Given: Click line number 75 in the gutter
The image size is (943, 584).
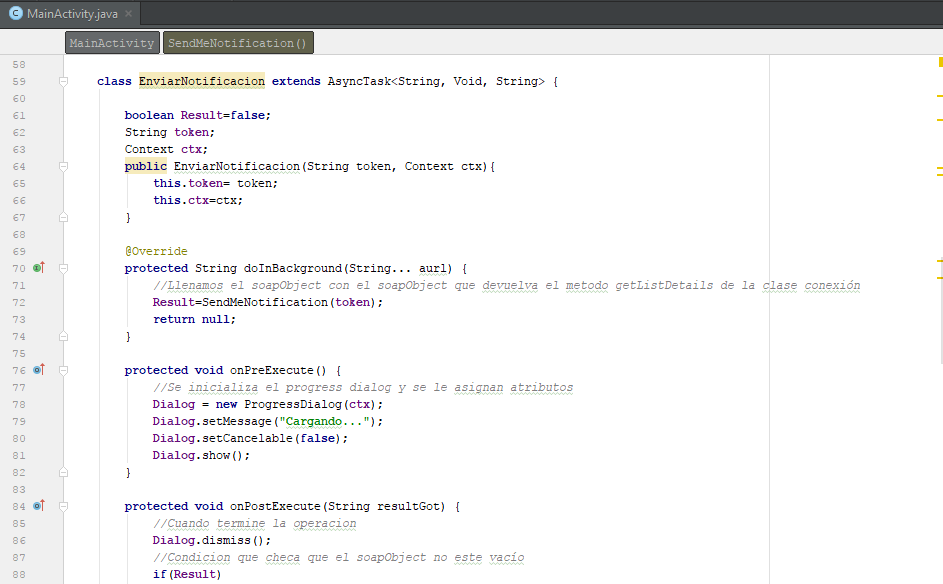Looking at the screenshot, I should click(19, 354).
